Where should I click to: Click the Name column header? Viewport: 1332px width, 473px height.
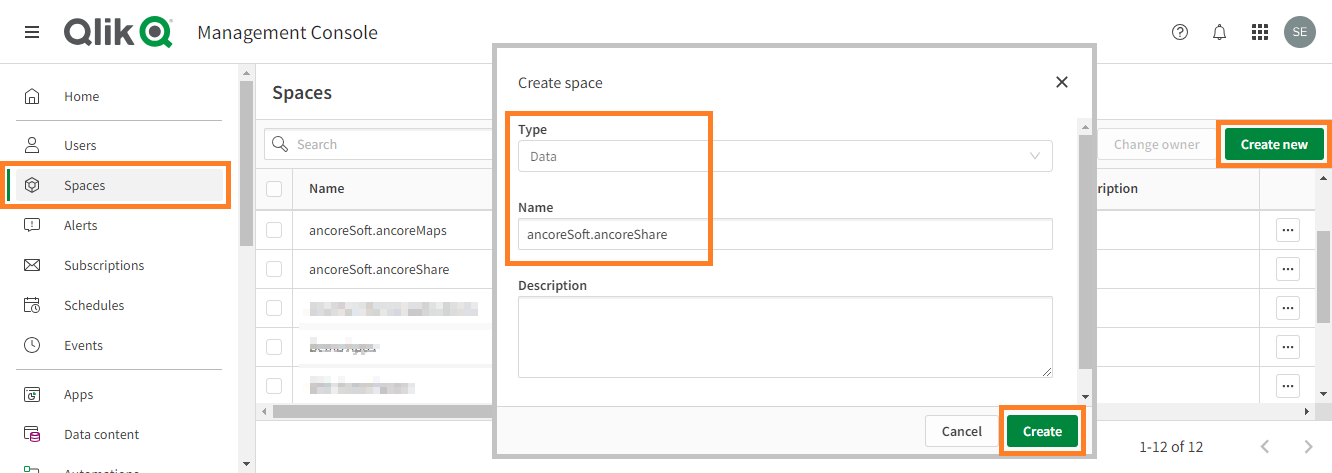pyautogui.click(x=326, y=188)
